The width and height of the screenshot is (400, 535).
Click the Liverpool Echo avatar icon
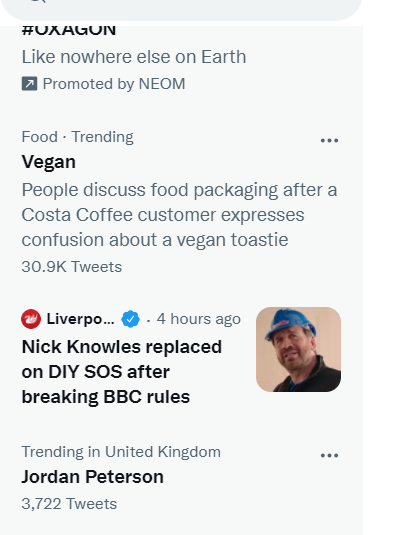tap(31, 319)
